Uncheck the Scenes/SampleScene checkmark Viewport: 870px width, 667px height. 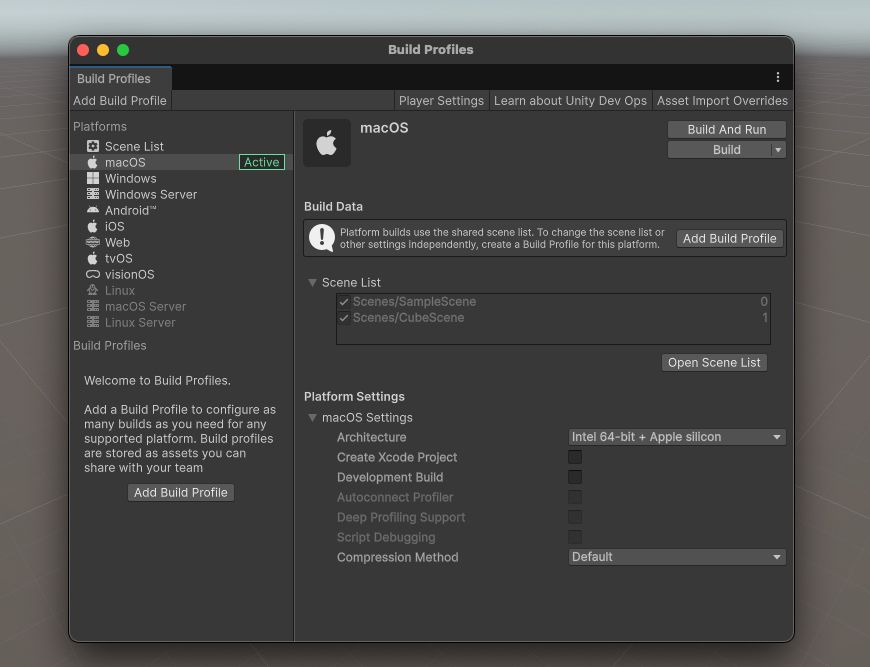point(344,302)
